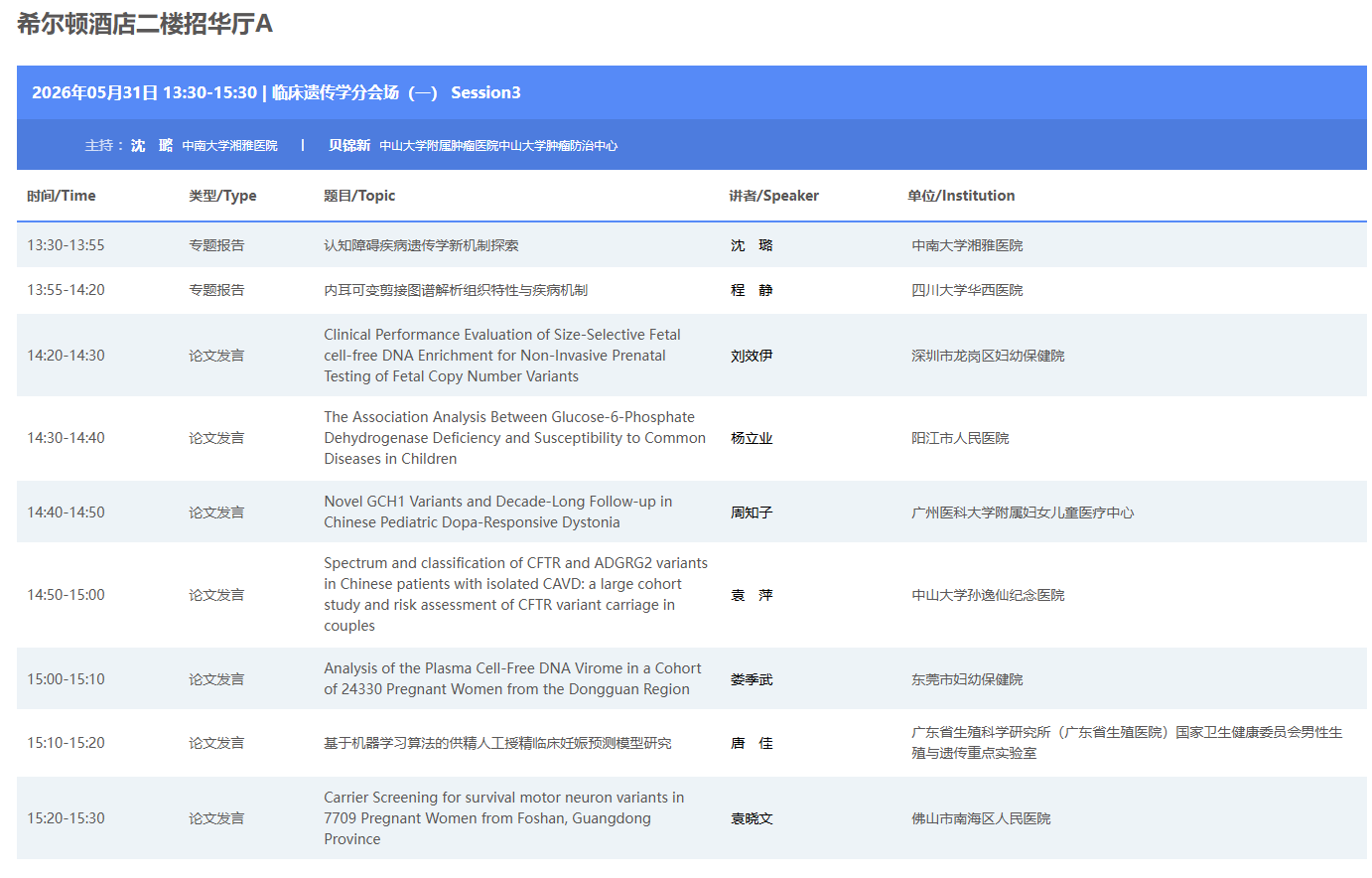
Task: Click speaker 沈璐 in the 13:30 row
Action: coord(752,245)
